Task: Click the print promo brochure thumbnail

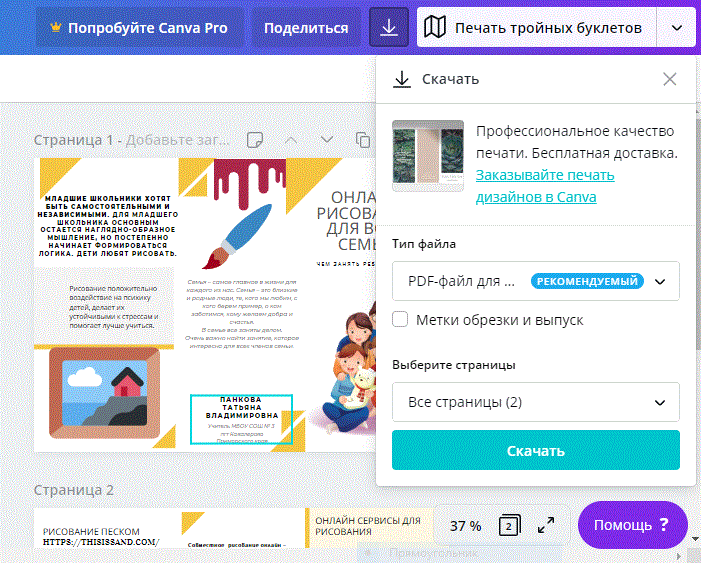Action: 428,156
